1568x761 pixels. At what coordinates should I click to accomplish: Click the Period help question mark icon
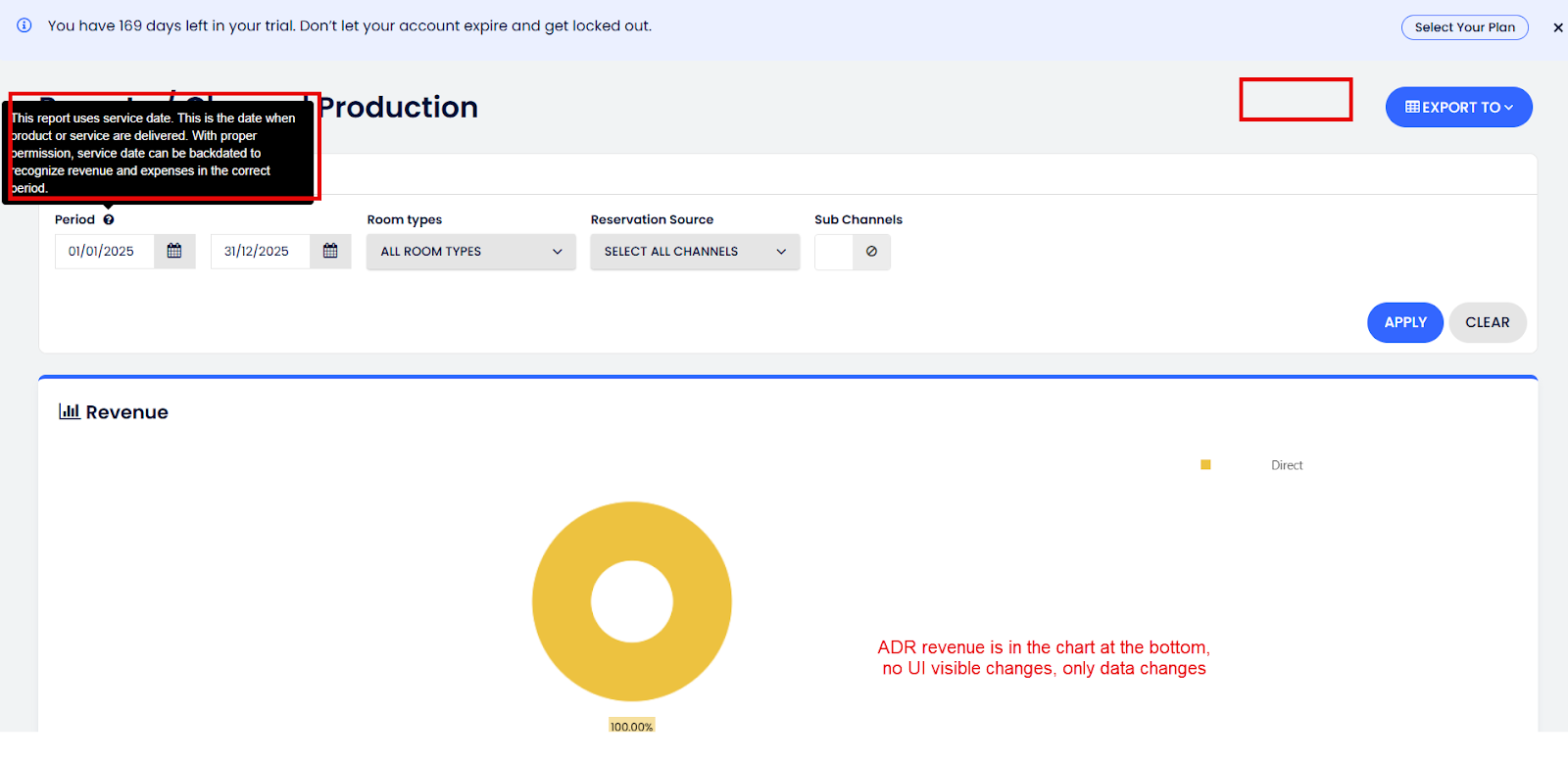coord(109,219)
